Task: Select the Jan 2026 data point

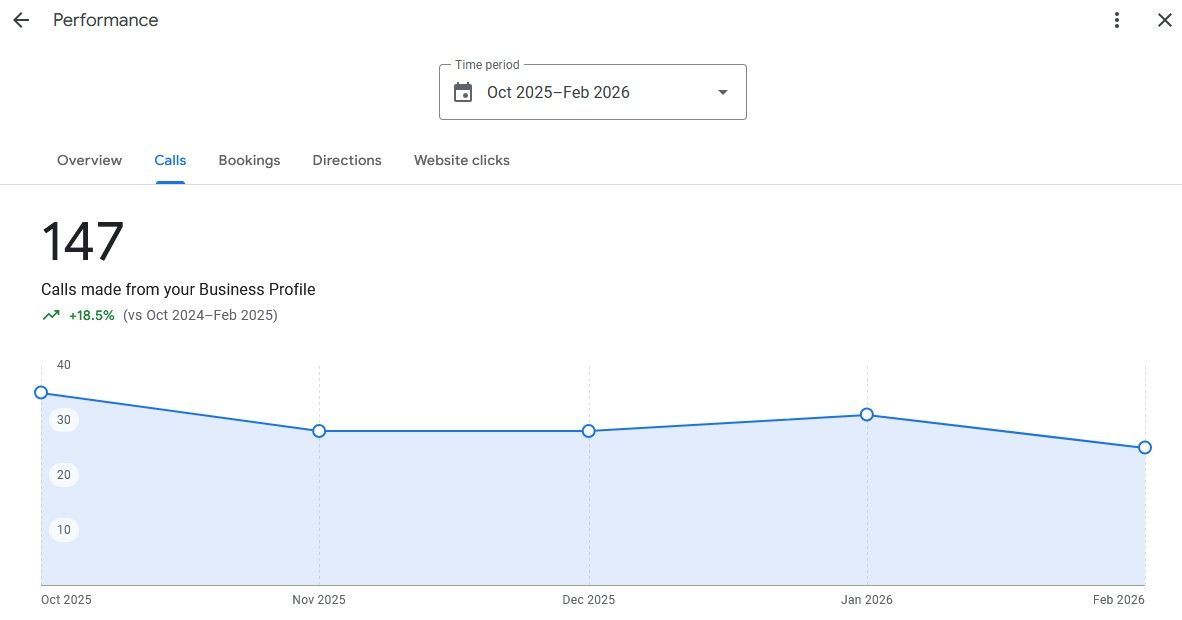Action: pyautogui.click(x=867, y=414)
